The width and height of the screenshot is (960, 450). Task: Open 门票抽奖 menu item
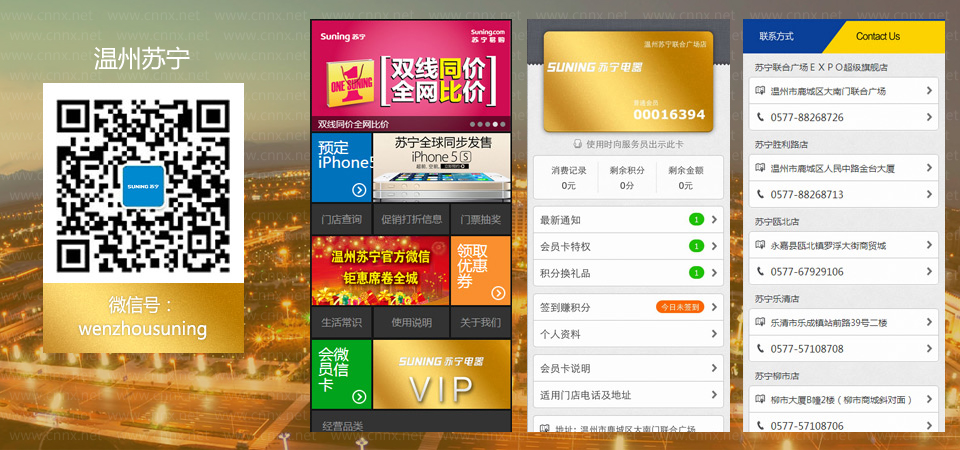click(x=481, y=219)
